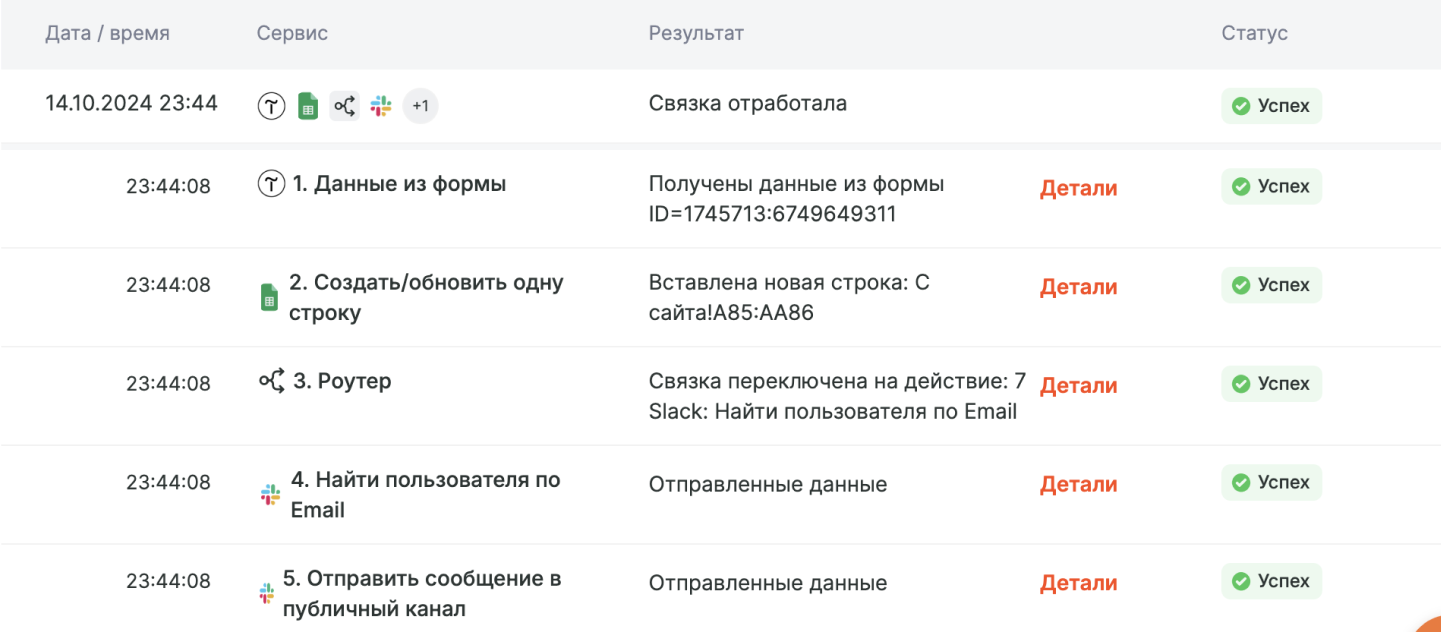Click the Успех badge for 'Отправить сообщение в публичный канал'

(1271, 581)
